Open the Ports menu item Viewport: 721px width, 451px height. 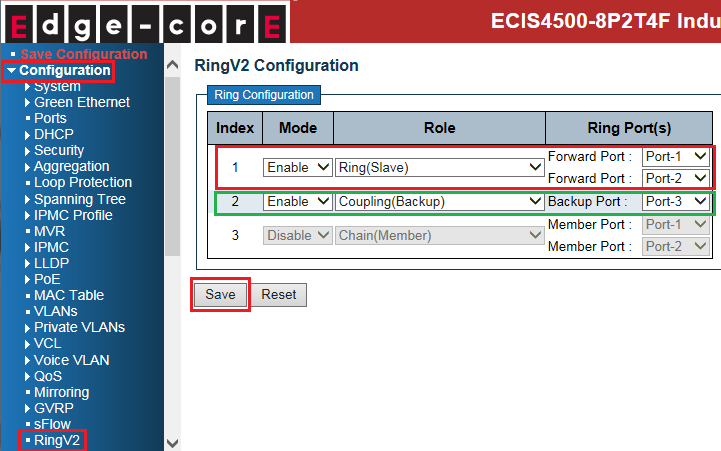point(50,118)
